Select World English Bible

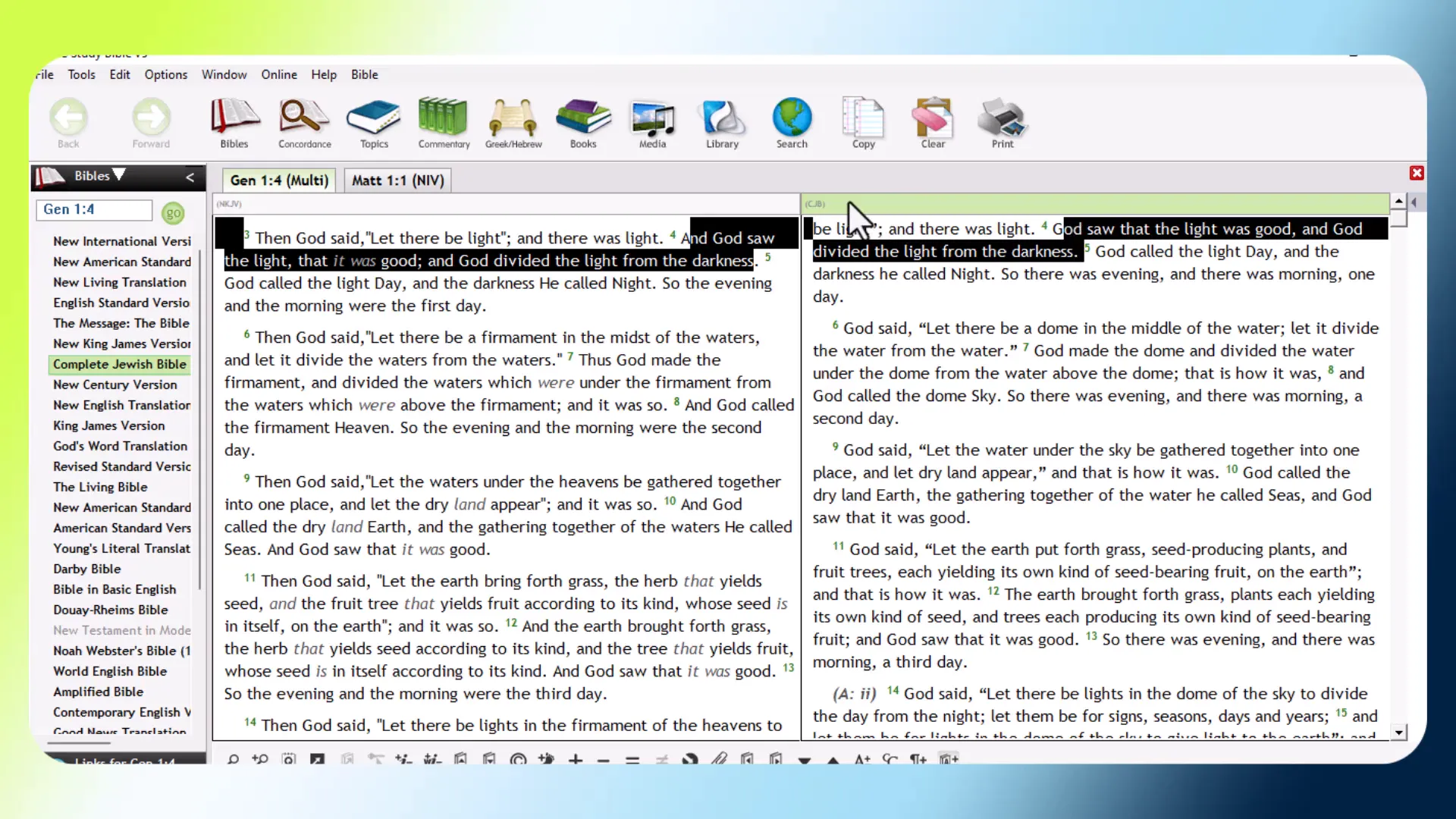pyautogui.click(x=110, y=671)
